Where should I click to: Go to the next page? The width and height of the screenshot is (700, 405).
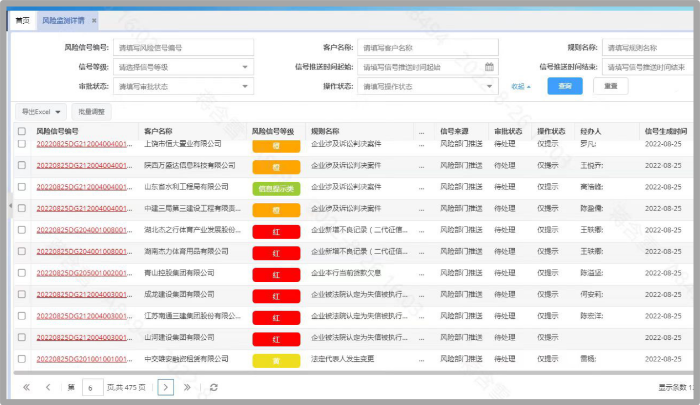(x=166, y=387)
